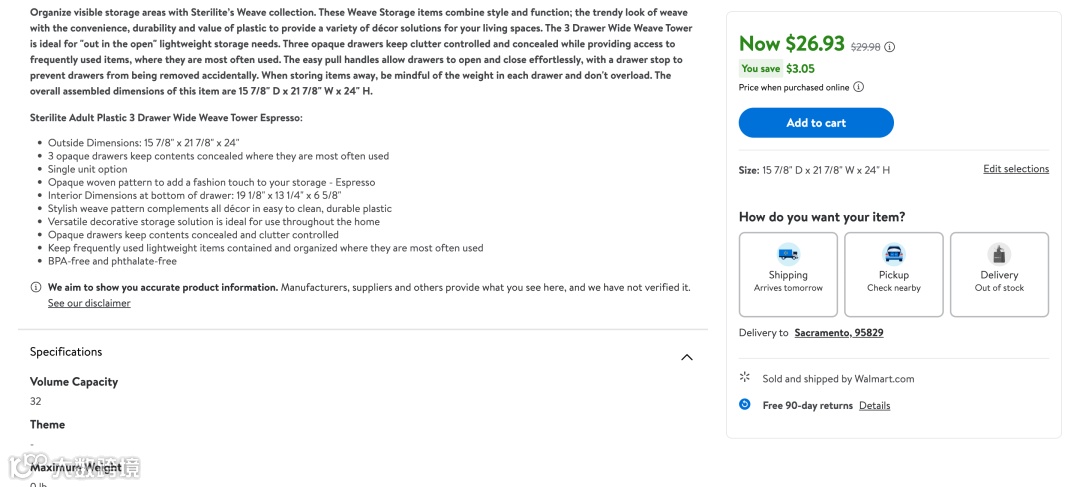Click the Specifications section heading
The width and height of the screenshot is (1080, 487).
[66, 352]
